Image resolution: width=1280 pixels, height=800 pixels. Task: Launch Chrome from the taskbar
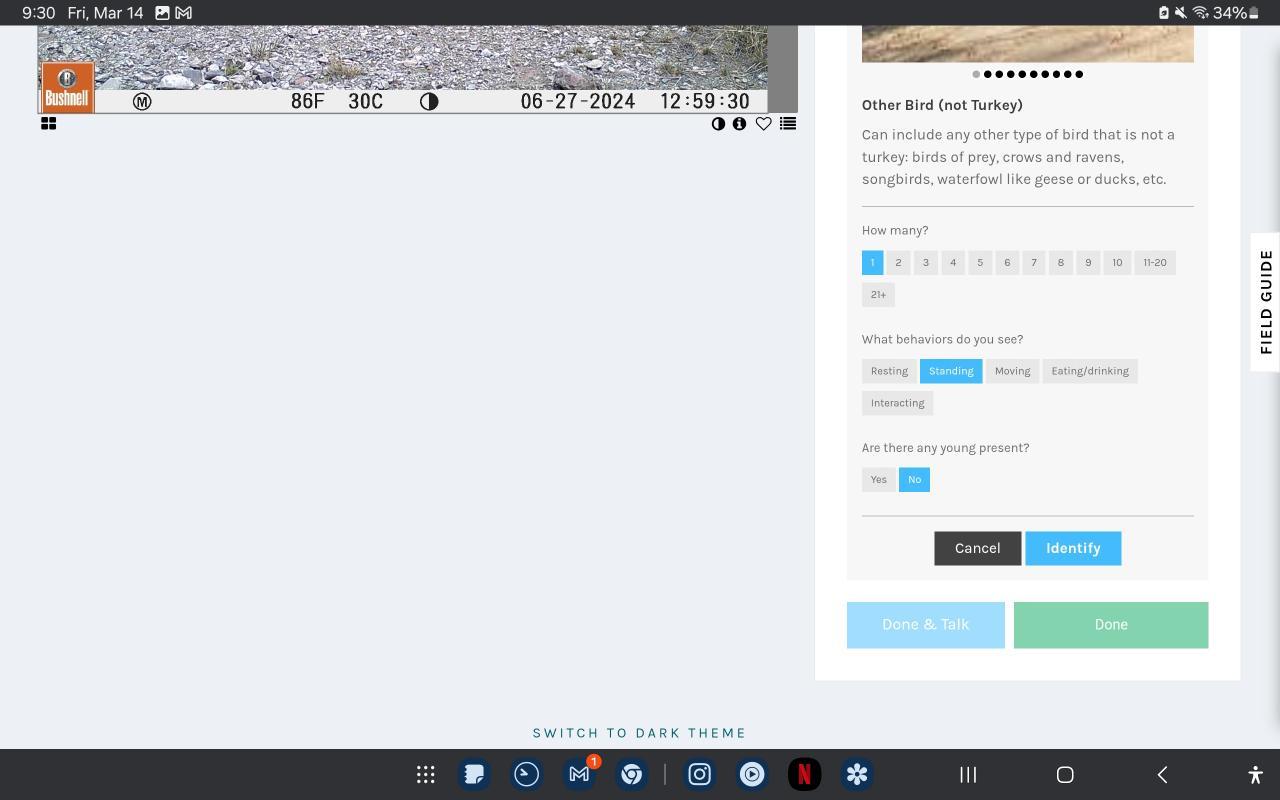631,775
